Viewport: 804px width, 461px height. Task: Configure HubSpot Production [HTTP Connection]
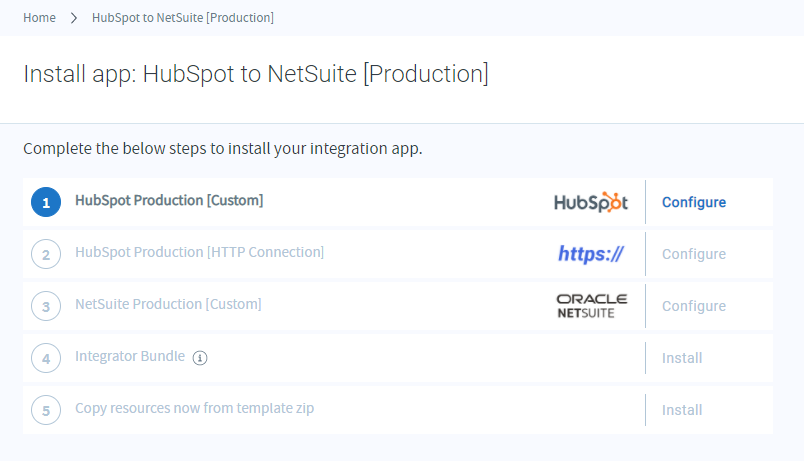click(694, 254)
